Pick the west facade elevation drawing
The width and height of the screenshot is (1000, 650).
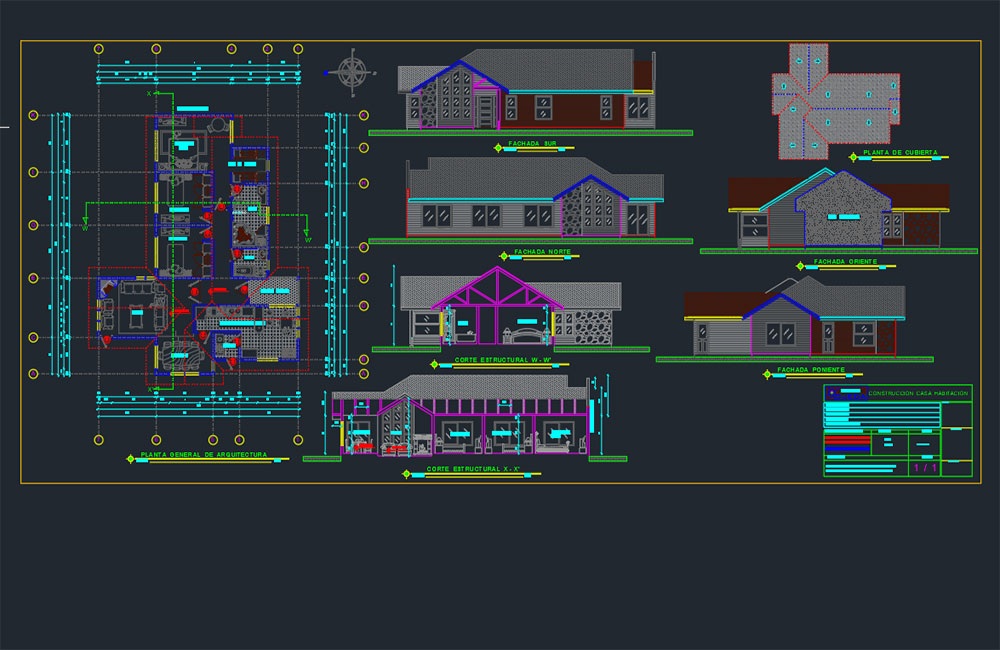pos(795,319)
